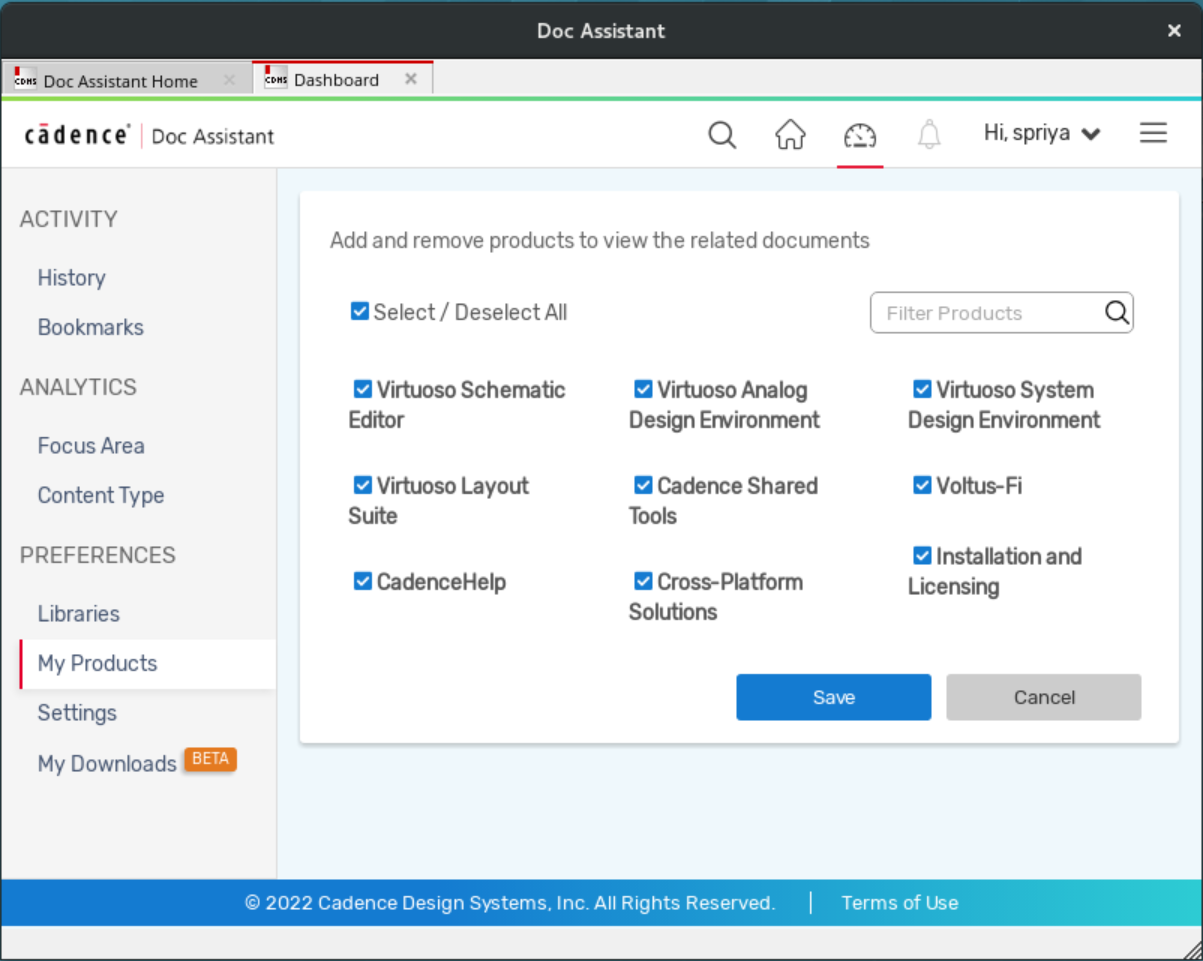Open notifications bell icon
The image size is (1203, 961).
pyautogui.click(x=929, y=134)
